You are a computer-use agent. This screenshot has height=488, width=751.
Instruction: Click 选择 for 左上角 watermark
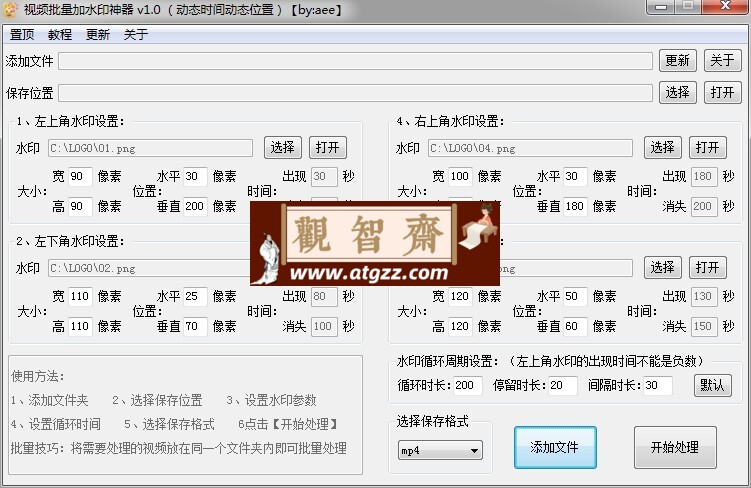[283, 147]
